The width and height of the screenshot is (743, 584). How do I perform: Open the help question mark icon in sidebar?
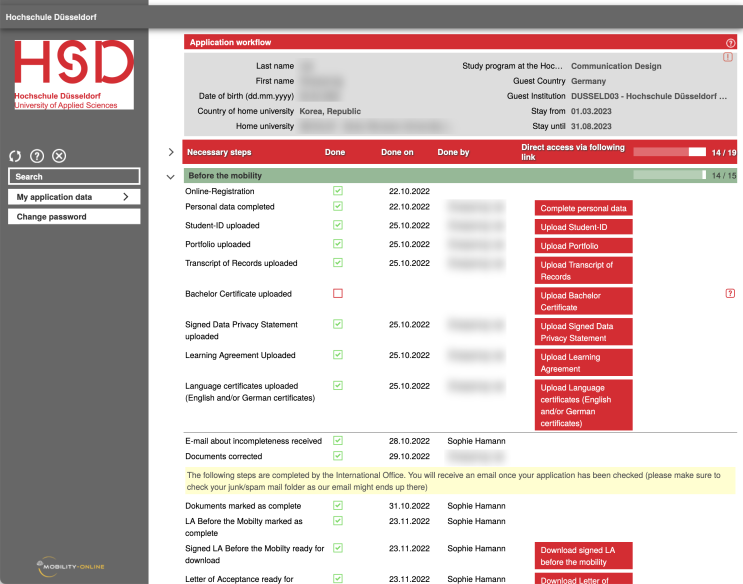37,156
